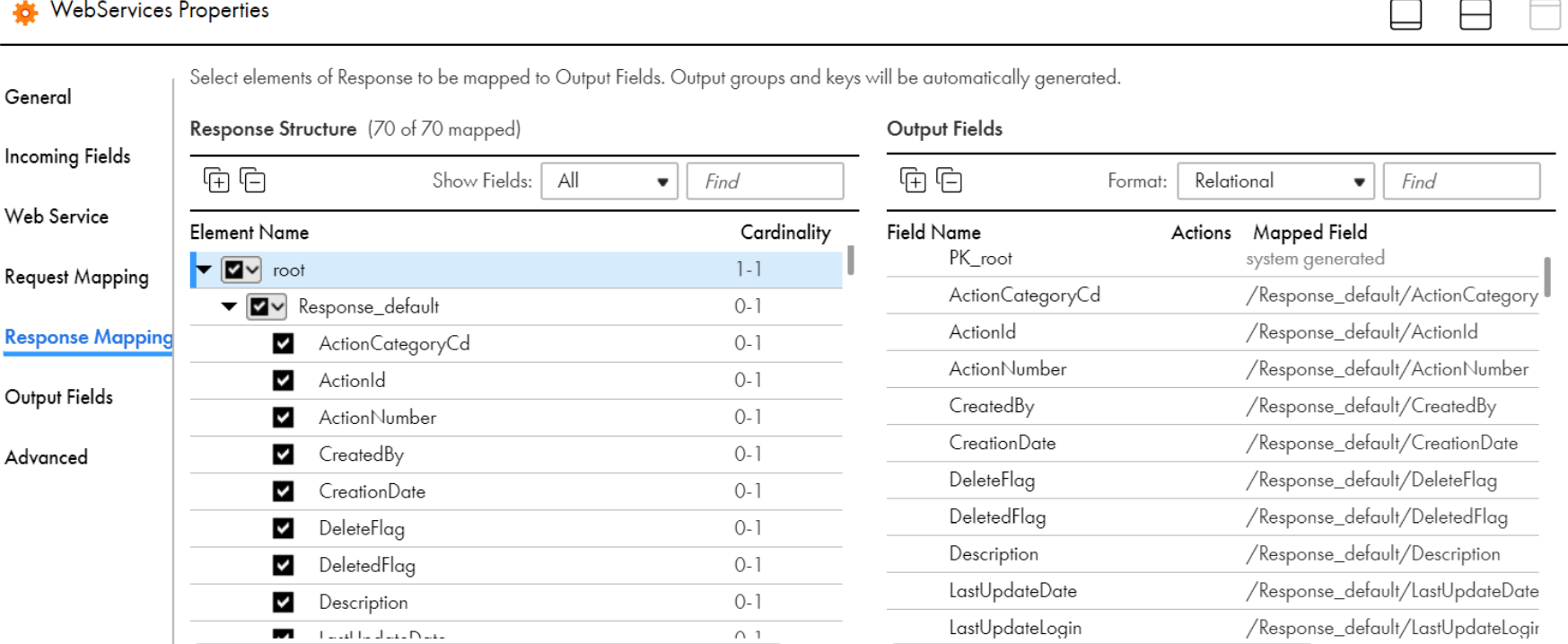This screenshot has width=1568, height=644.
Task: Open the Show Fields dropdown
Action: click(609, 181)
